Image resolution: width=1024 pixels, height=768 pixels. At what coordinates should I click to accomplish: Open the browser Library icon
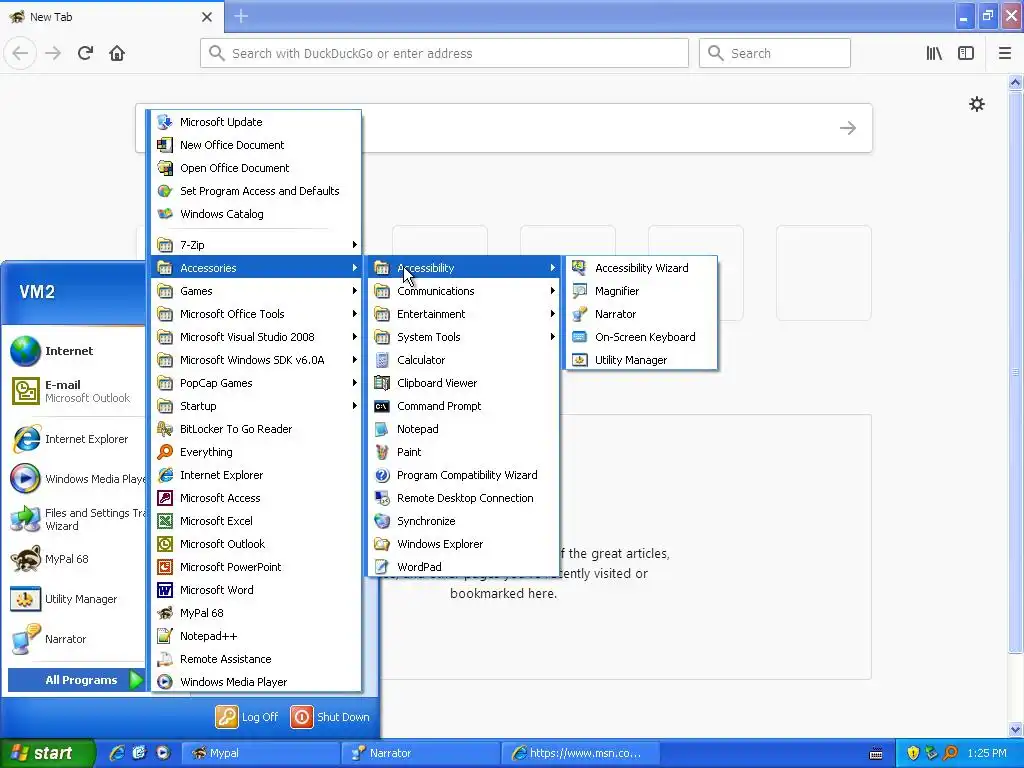934,53
